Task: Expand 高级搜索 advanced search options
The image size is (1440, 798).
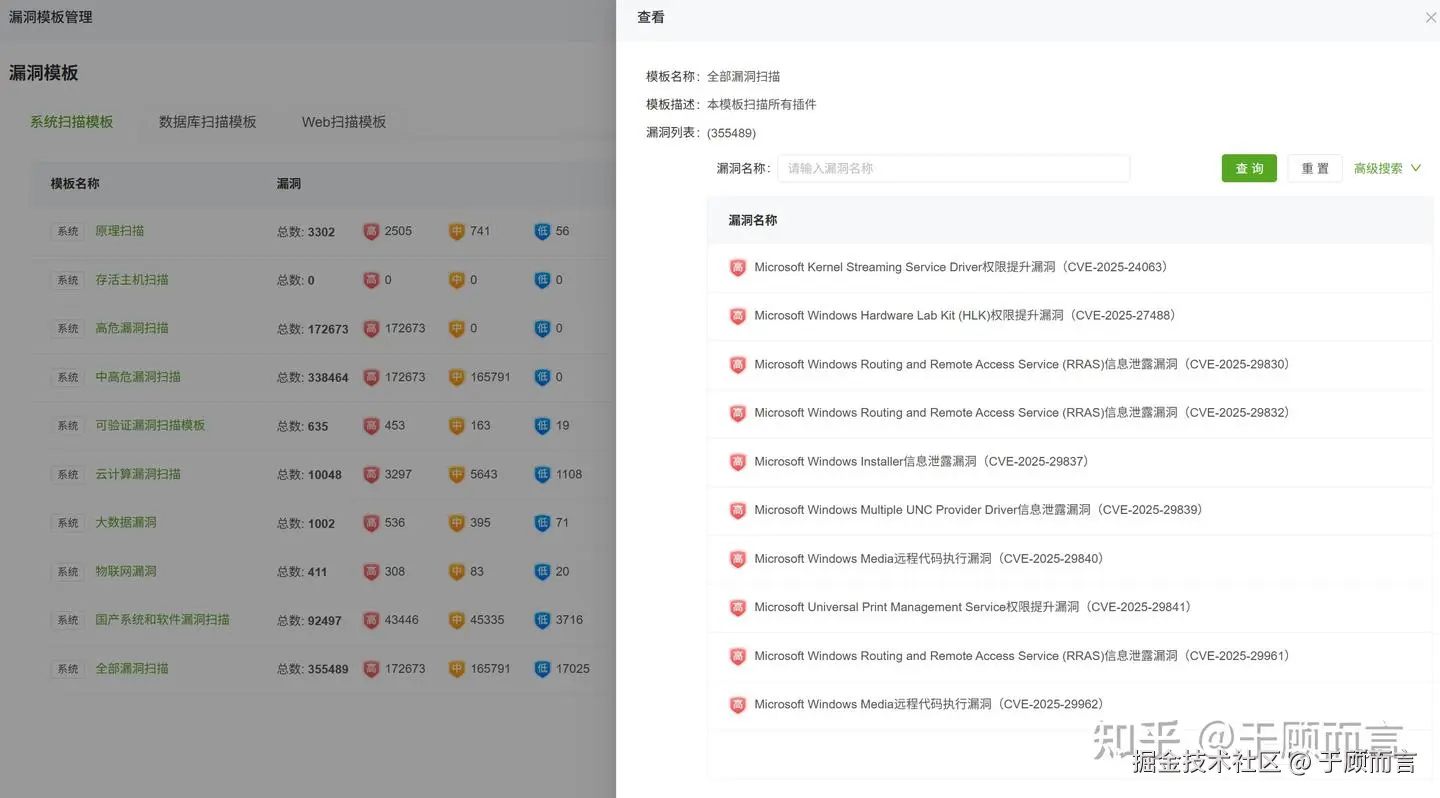Action: (x=1387, y=168)
